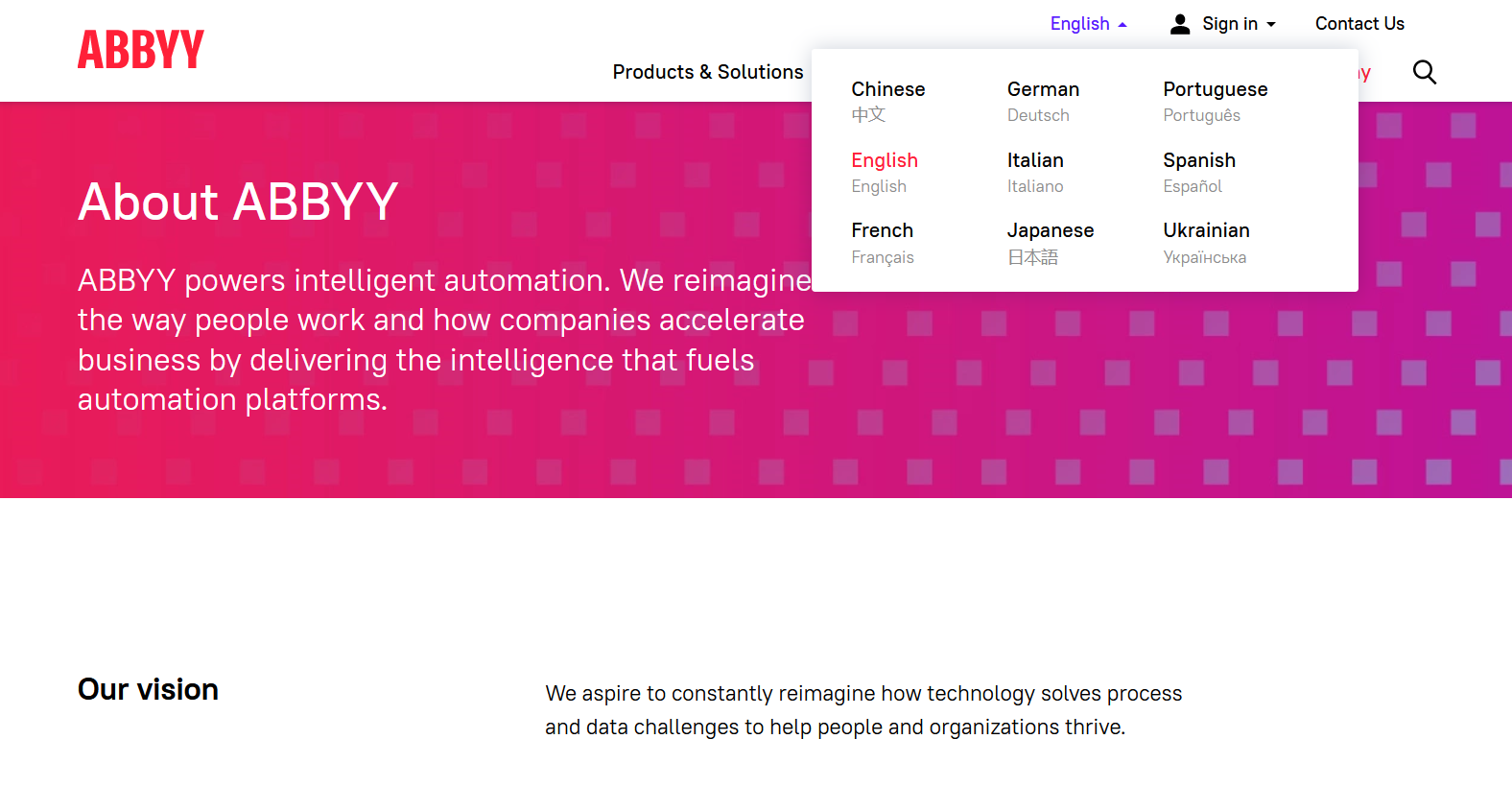Click the partially hidden red nav item

(x=1364, y=73)
